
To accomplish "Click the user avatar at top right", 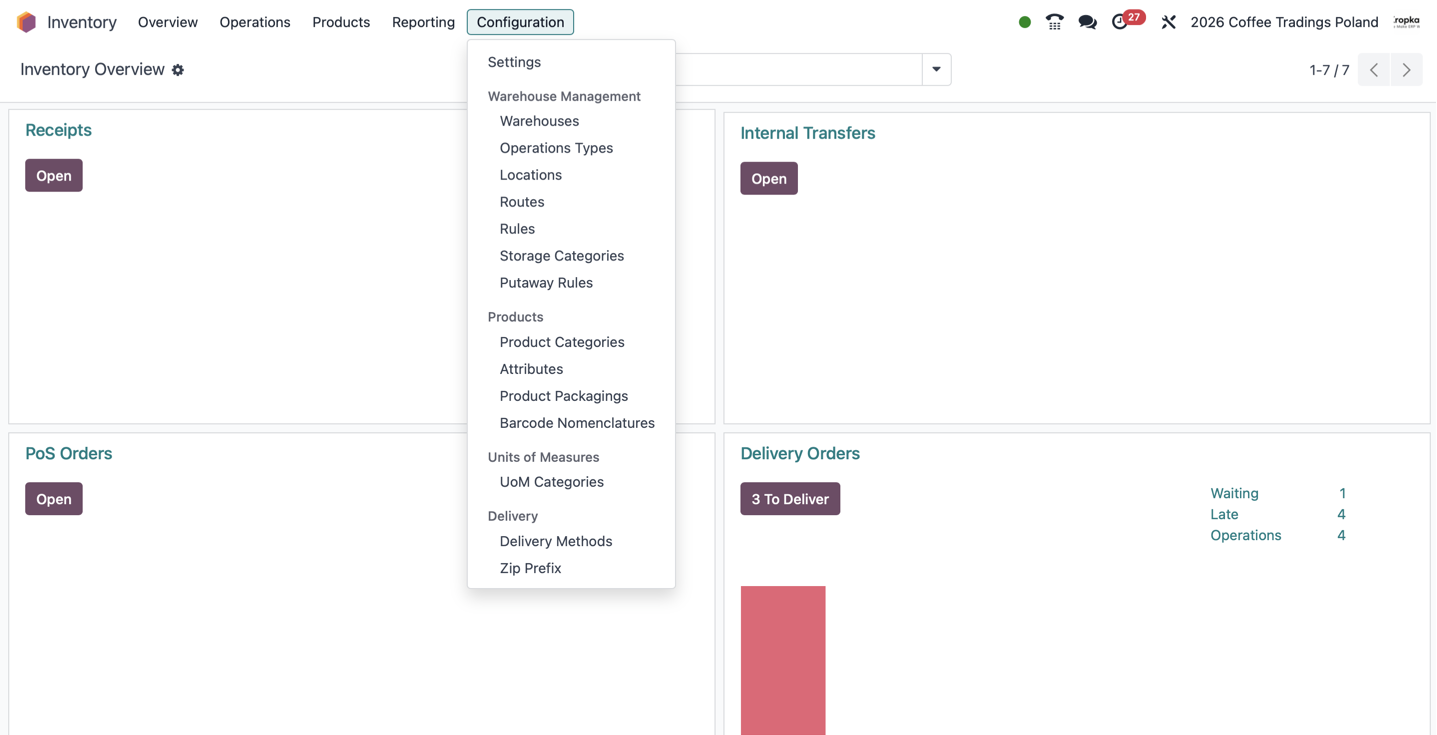I will [1407, 22].
